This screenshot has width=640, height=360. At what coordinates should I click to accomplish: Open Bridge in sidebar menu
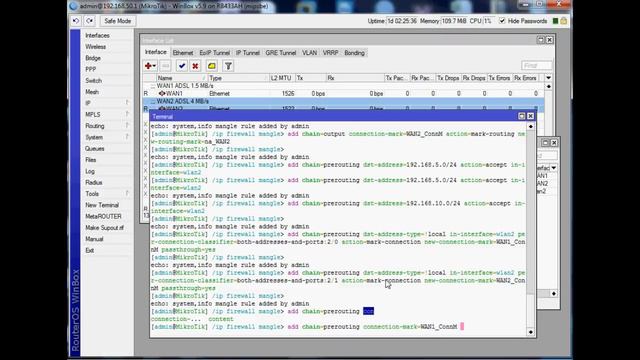[107, 58]
